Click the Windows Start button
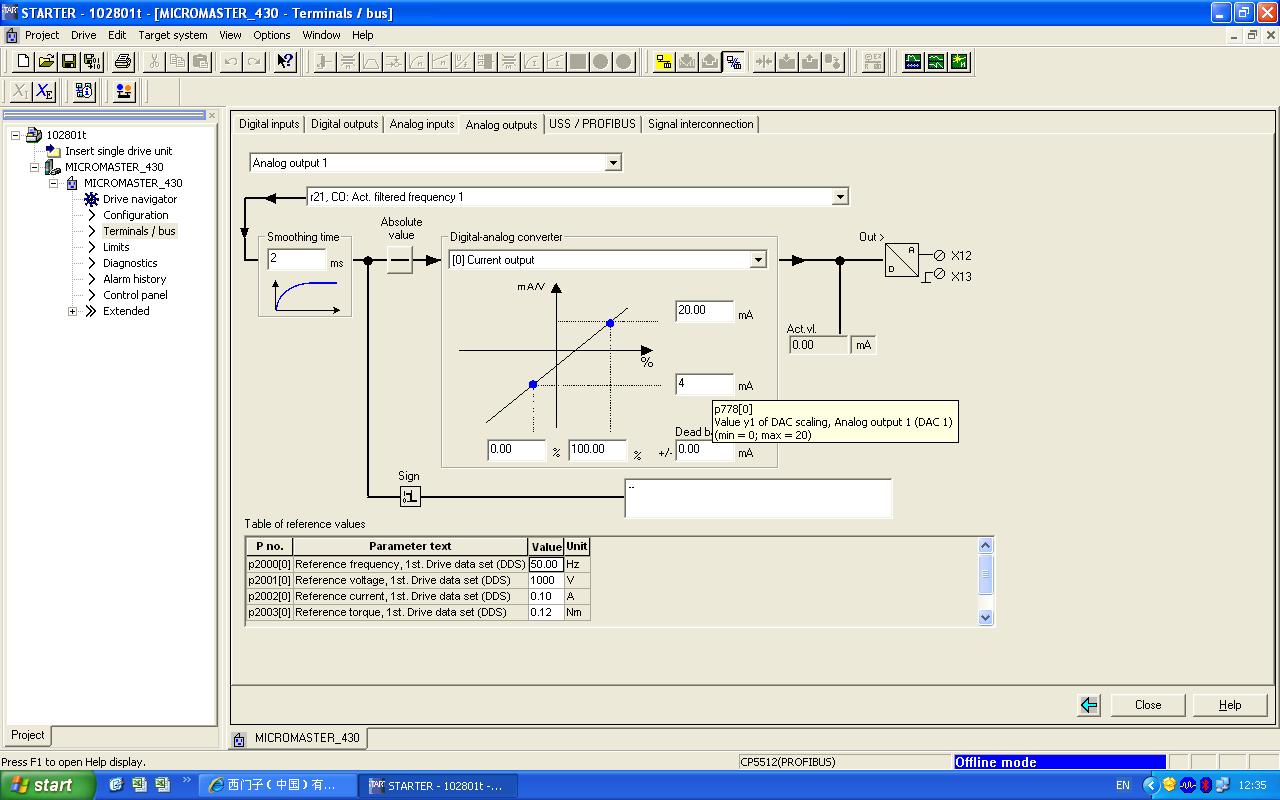1280x800 pixels. coord(48,785)
